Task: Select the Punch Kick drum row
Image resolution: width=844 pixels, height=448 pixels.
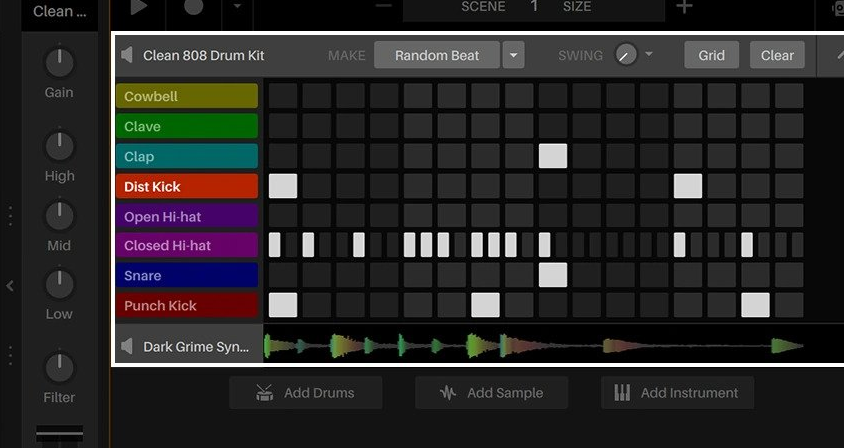Action: [x=187, y=305]
